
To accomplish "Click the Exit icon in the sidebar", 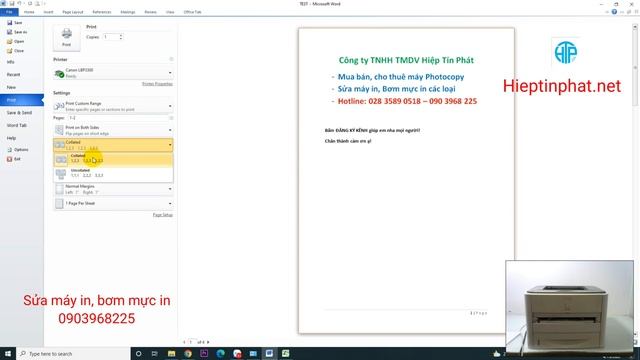I will (x=9, y=159).
